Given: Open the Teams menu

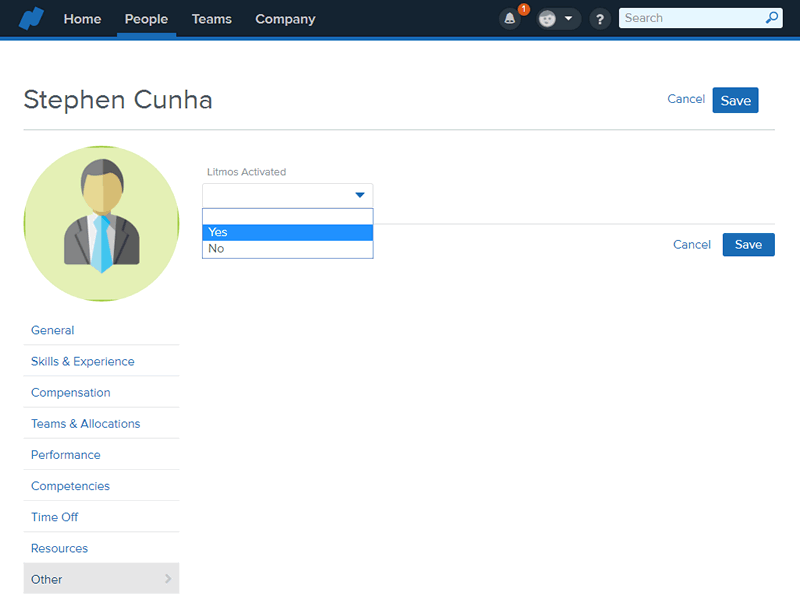Looking at the screenshot, I should tap(212, 19).
